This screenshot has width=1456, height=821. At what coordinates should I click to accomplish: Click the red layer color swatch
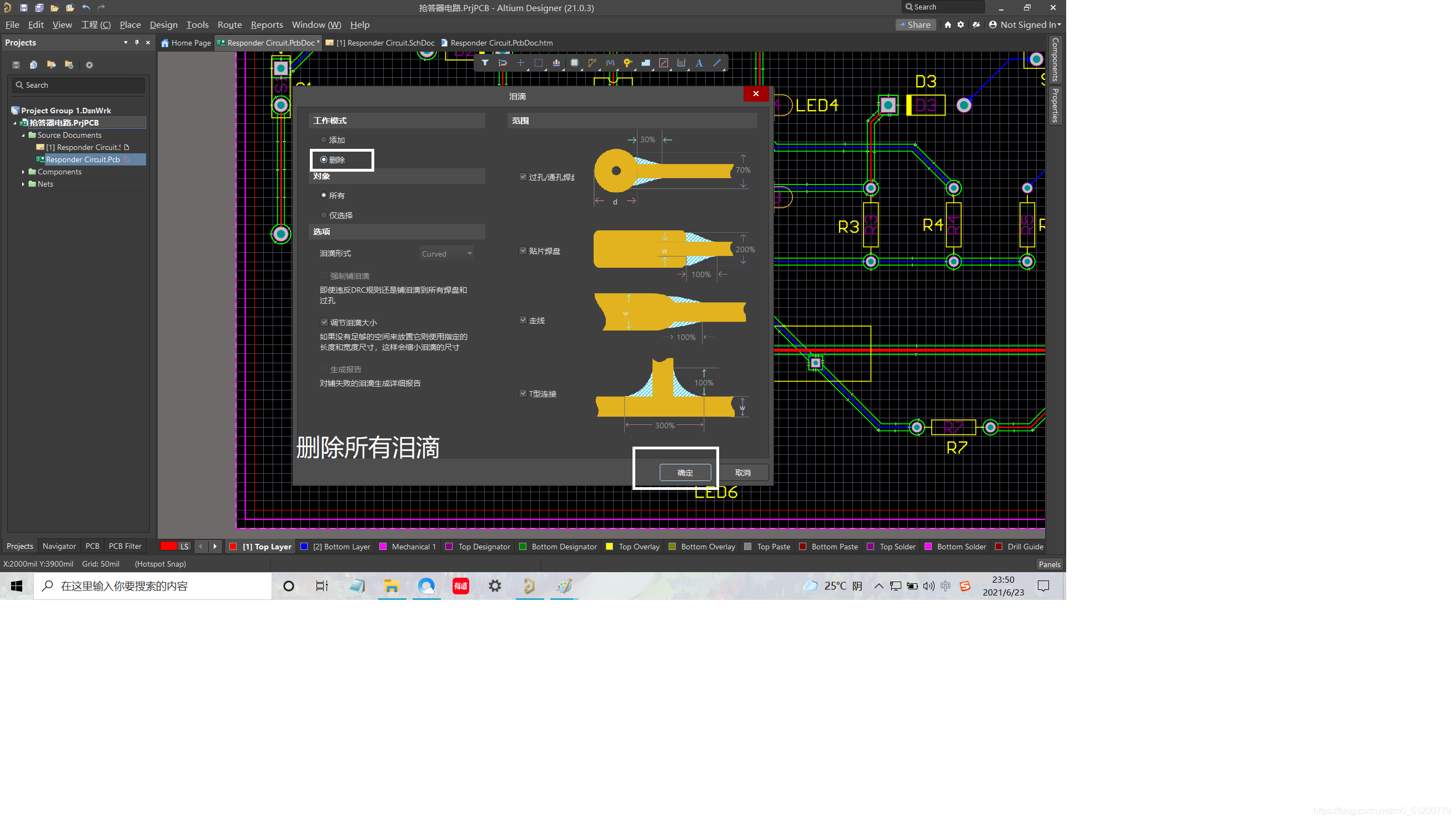point(168,546)
